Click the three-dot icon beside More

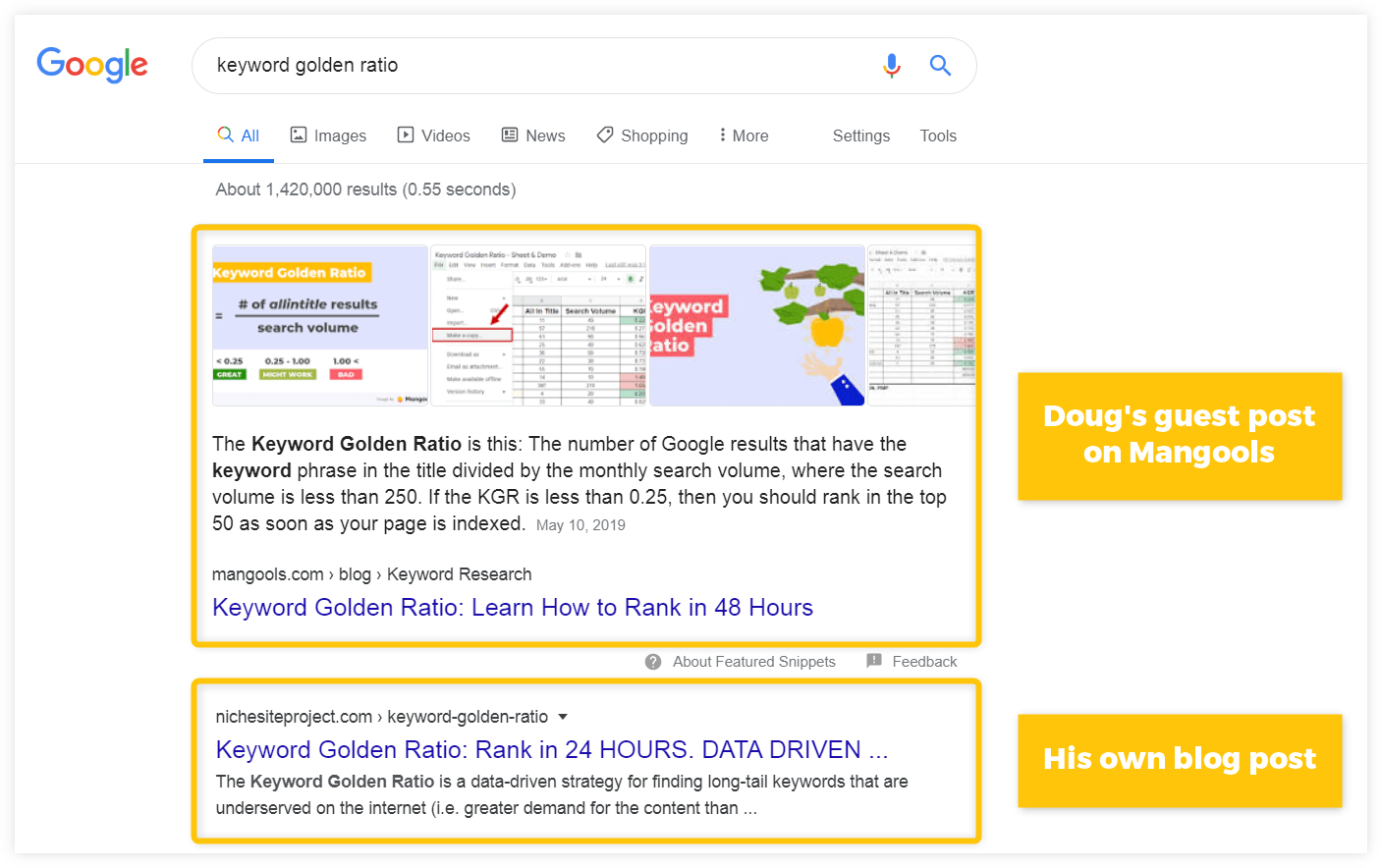point(723,135)
